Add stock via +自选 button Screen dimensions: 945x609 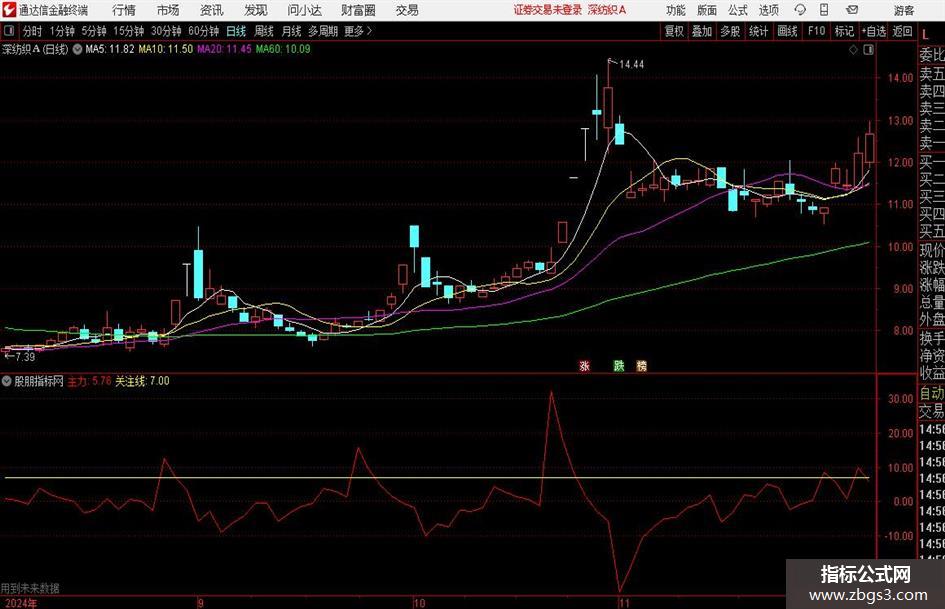click(x=874, y=31)
